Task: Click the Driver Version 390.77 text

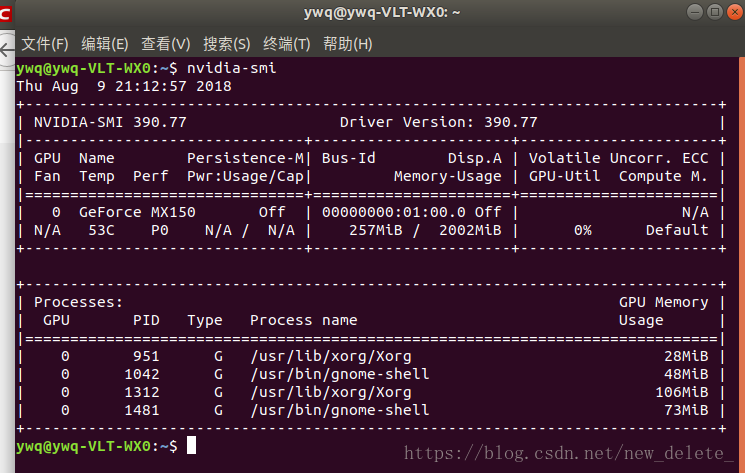Action: coord(438,123)
